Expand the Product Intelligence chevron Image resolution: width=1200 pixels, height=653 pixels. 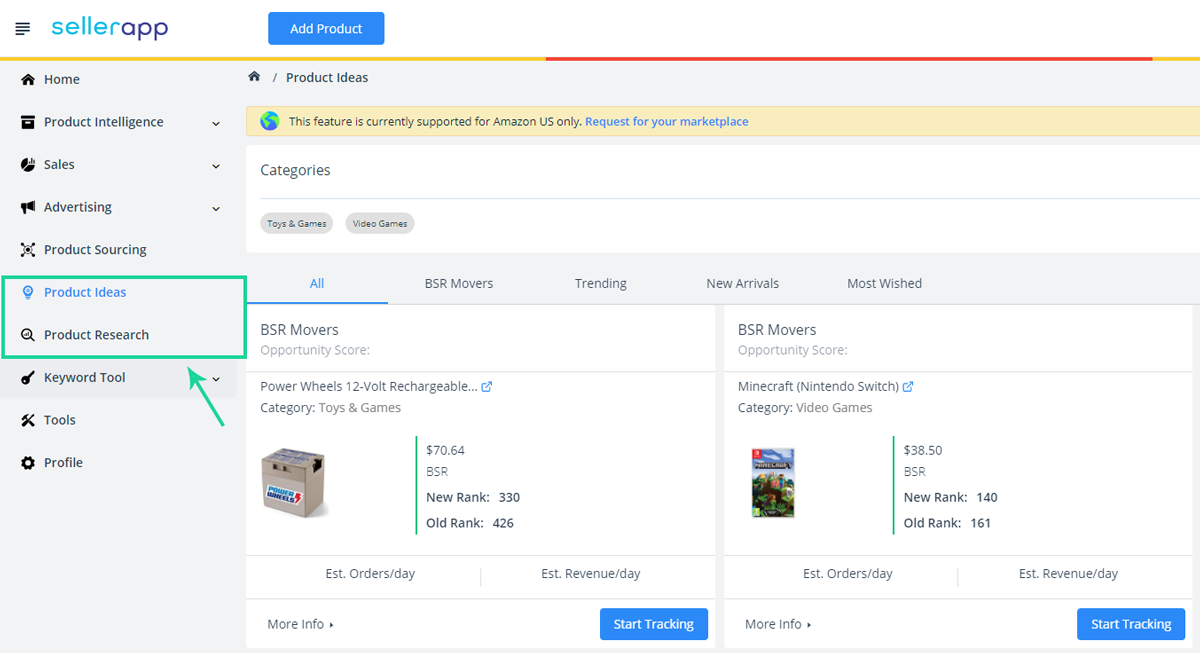pos(216,123)
